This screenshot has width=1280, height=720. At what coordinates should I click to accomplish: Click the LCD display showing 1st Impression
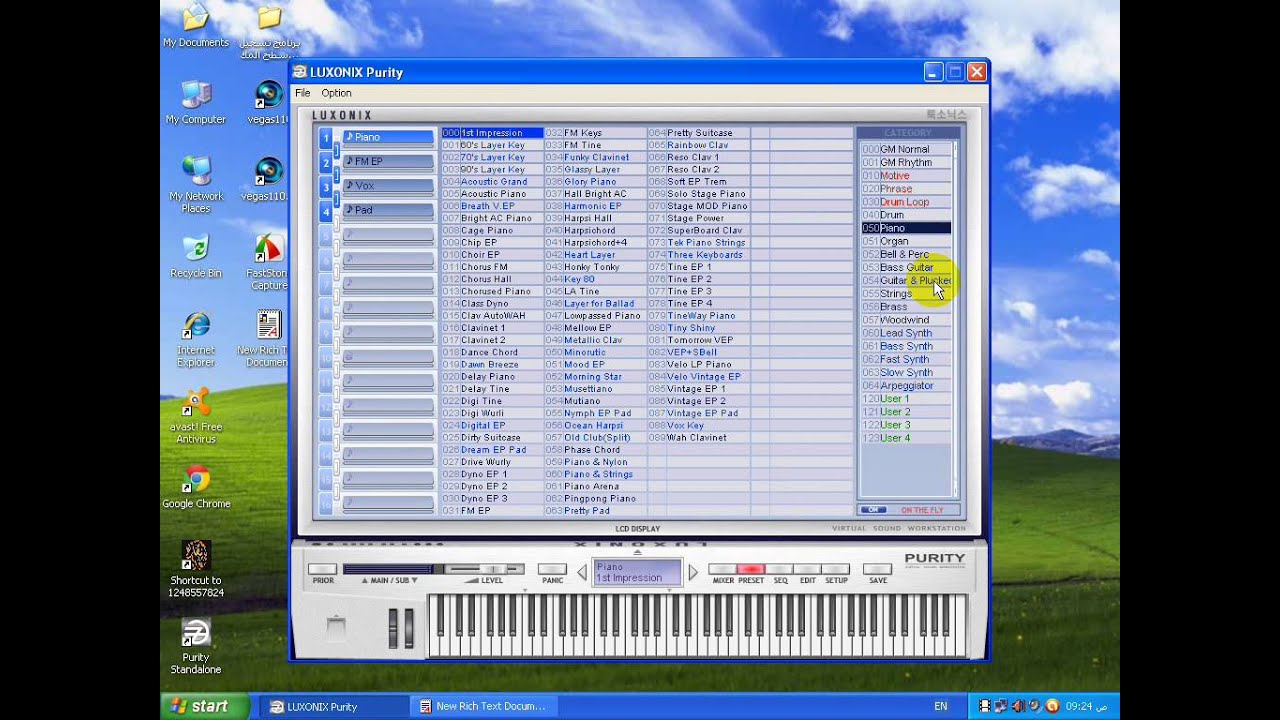pos(637,573)
